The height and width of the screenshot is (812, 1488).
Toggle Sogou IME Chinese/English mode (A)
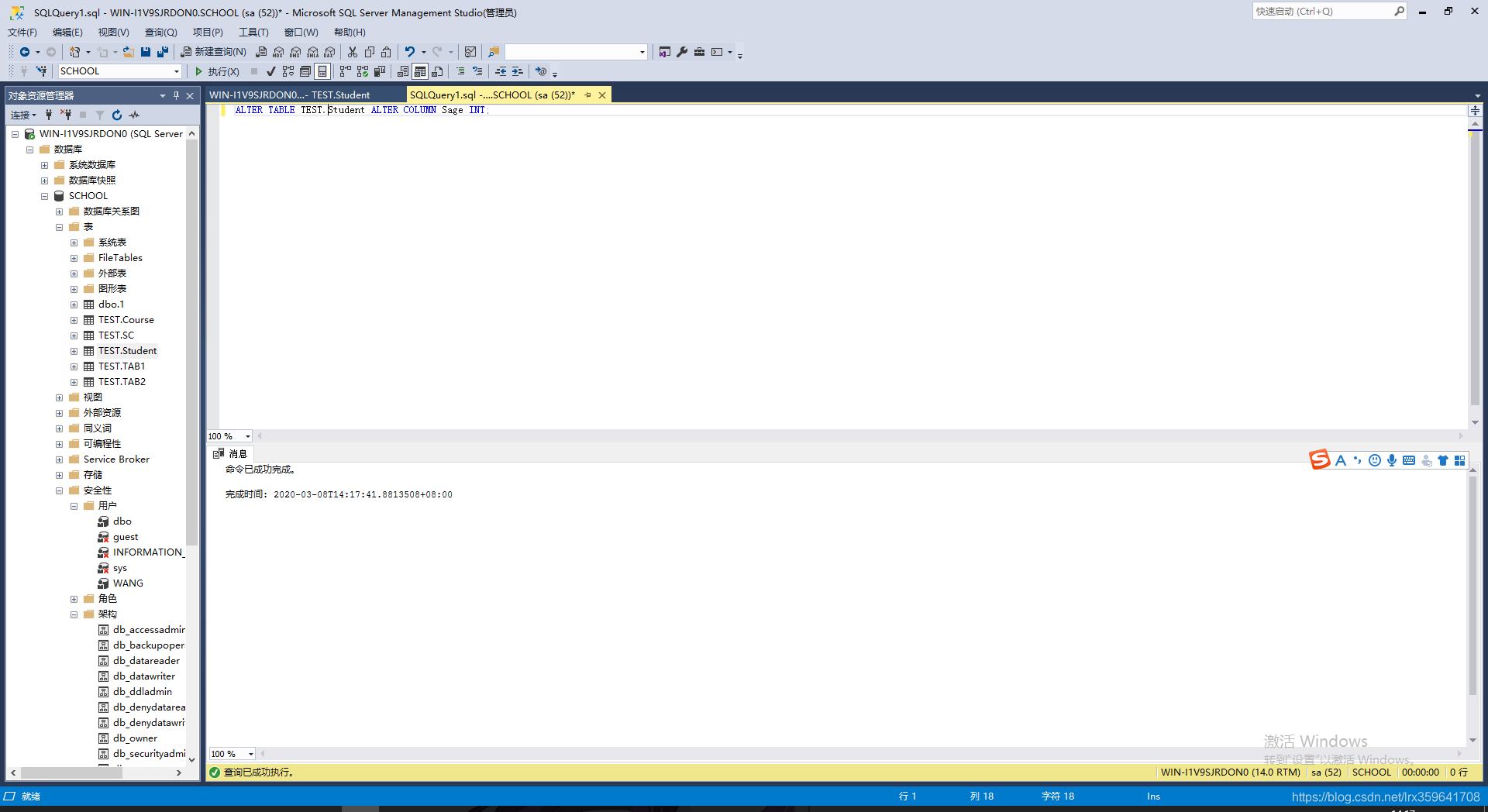point(1341,460)
